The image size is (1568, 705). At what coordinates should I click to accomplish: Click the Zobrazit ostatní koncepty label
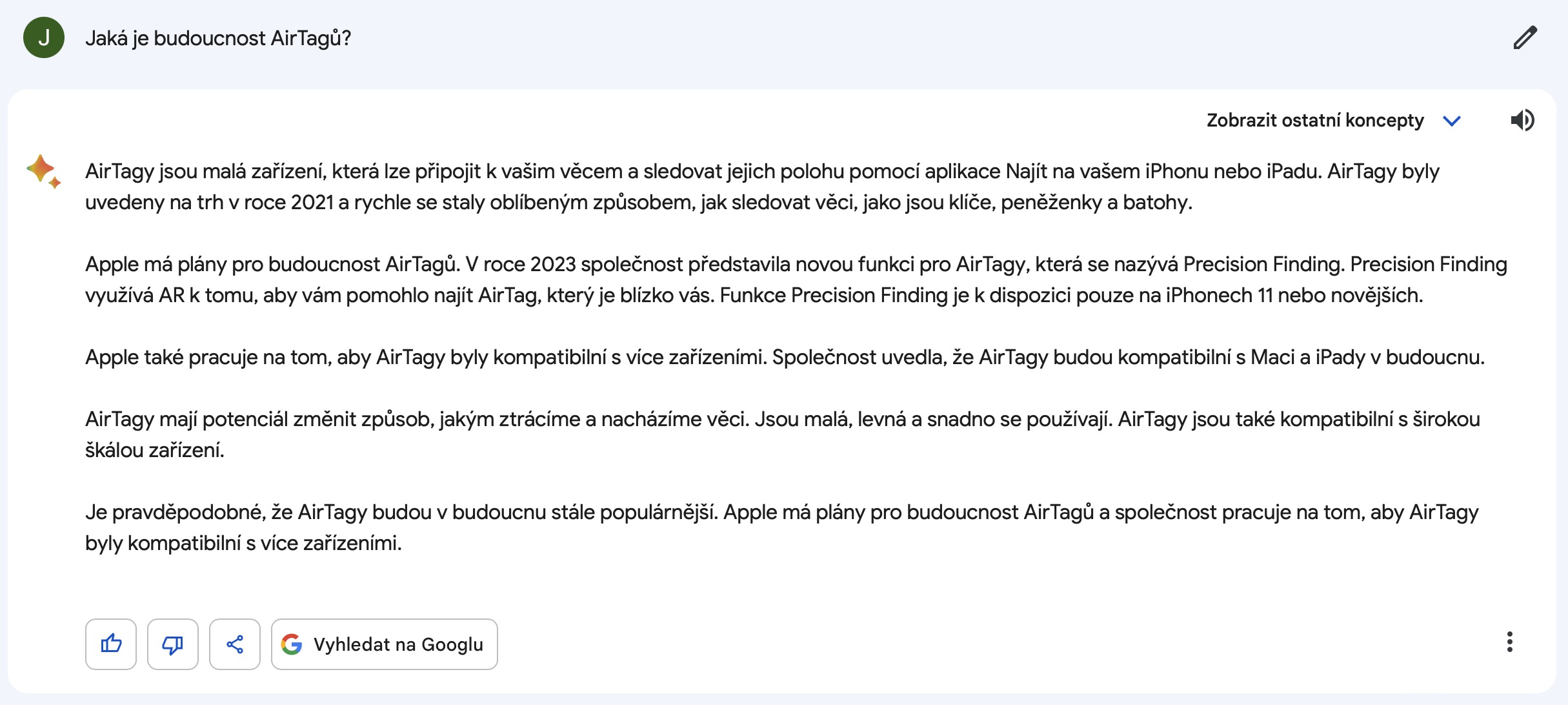pyautogui.click(x=1314, y=121)
